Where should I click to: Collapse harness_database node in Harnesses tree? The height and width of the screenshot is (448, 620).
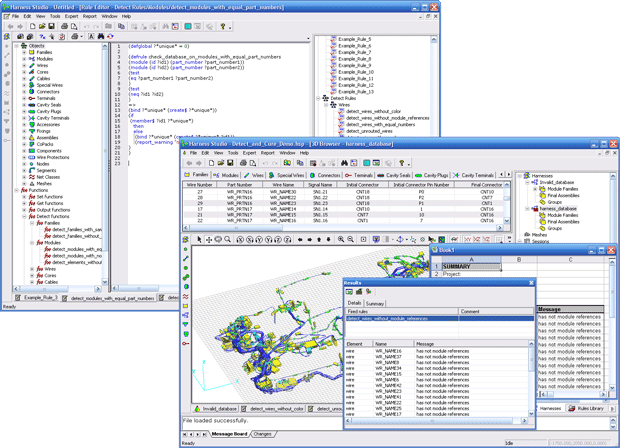pyautogui.click(x=527, y=208)
